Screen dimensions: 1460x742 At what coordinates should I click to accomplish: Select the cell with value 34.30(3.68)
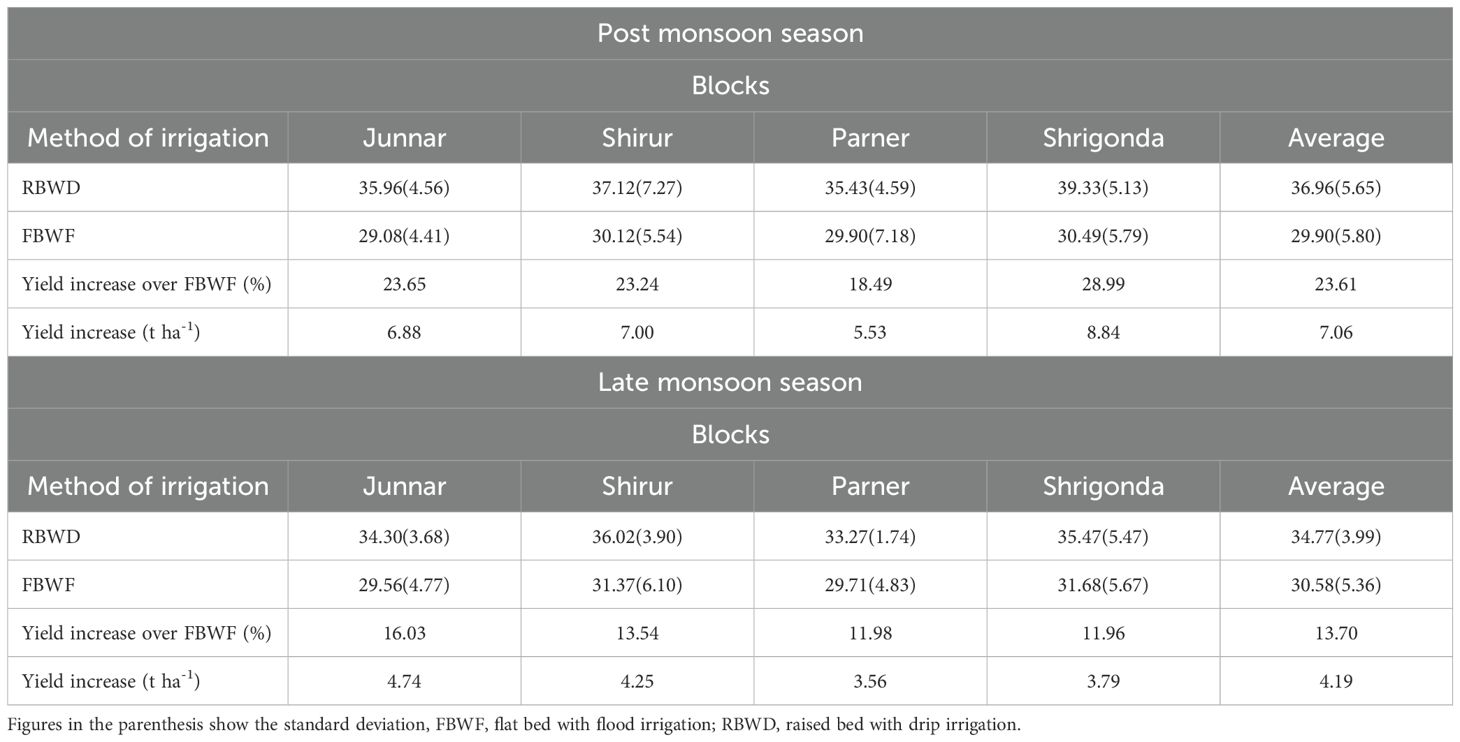[404, 537]
